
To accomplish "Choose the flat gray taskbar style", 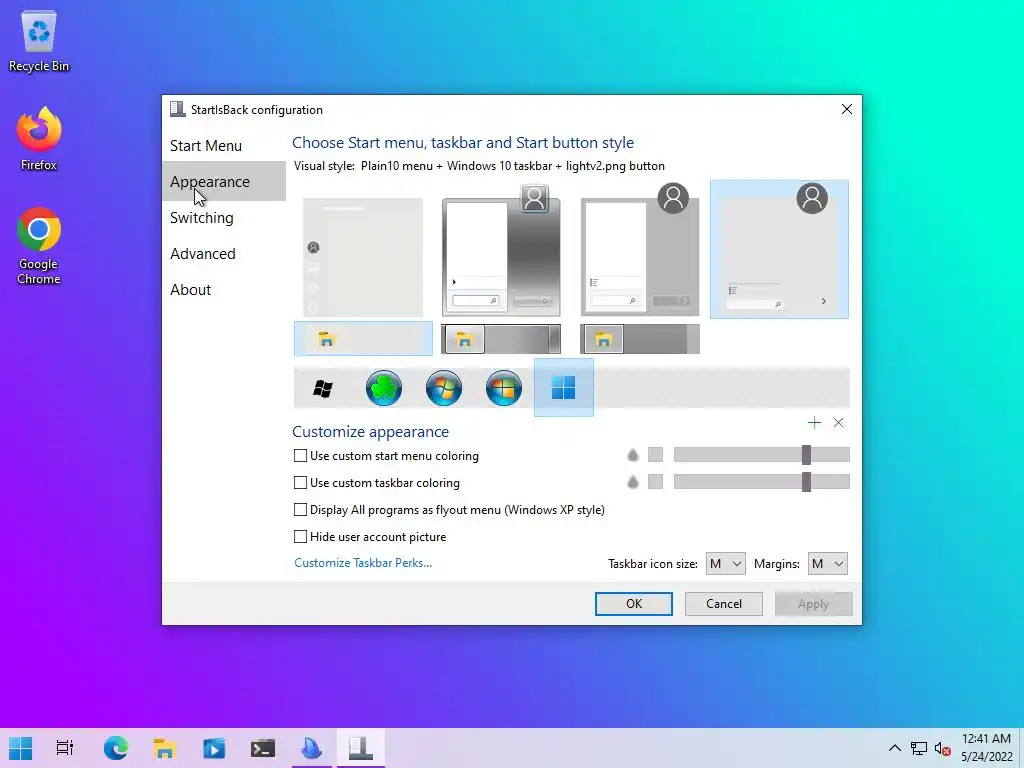I will [640, 339].
